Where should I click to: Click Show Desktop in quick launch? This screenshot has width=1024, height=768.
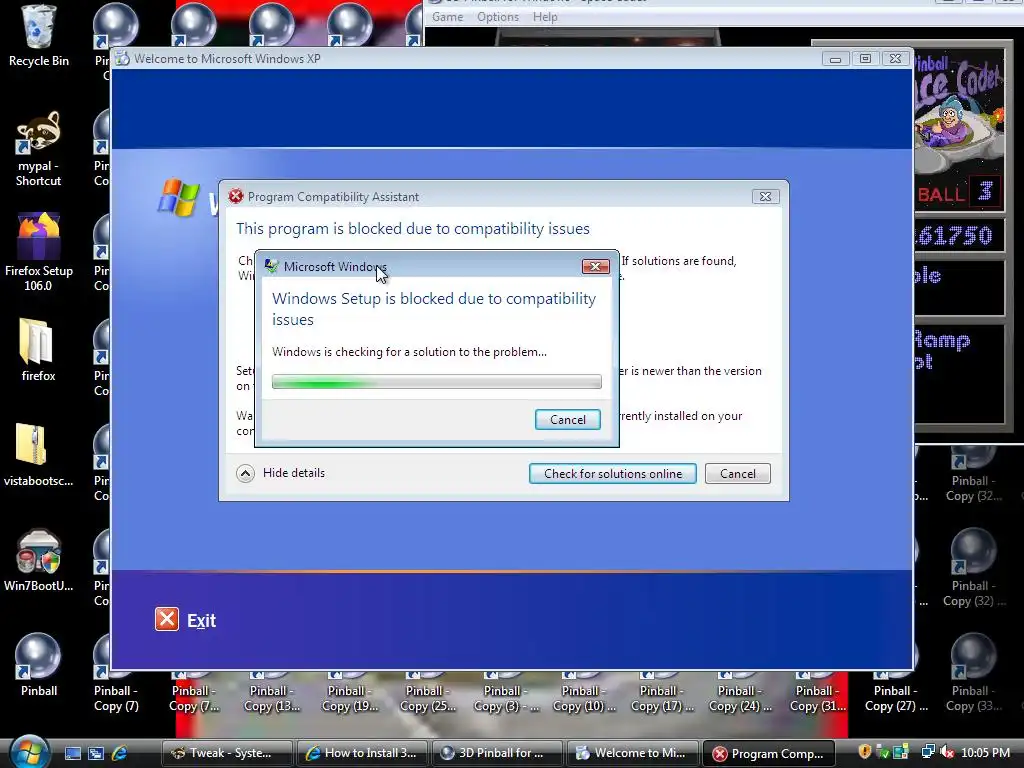[72, 753]
